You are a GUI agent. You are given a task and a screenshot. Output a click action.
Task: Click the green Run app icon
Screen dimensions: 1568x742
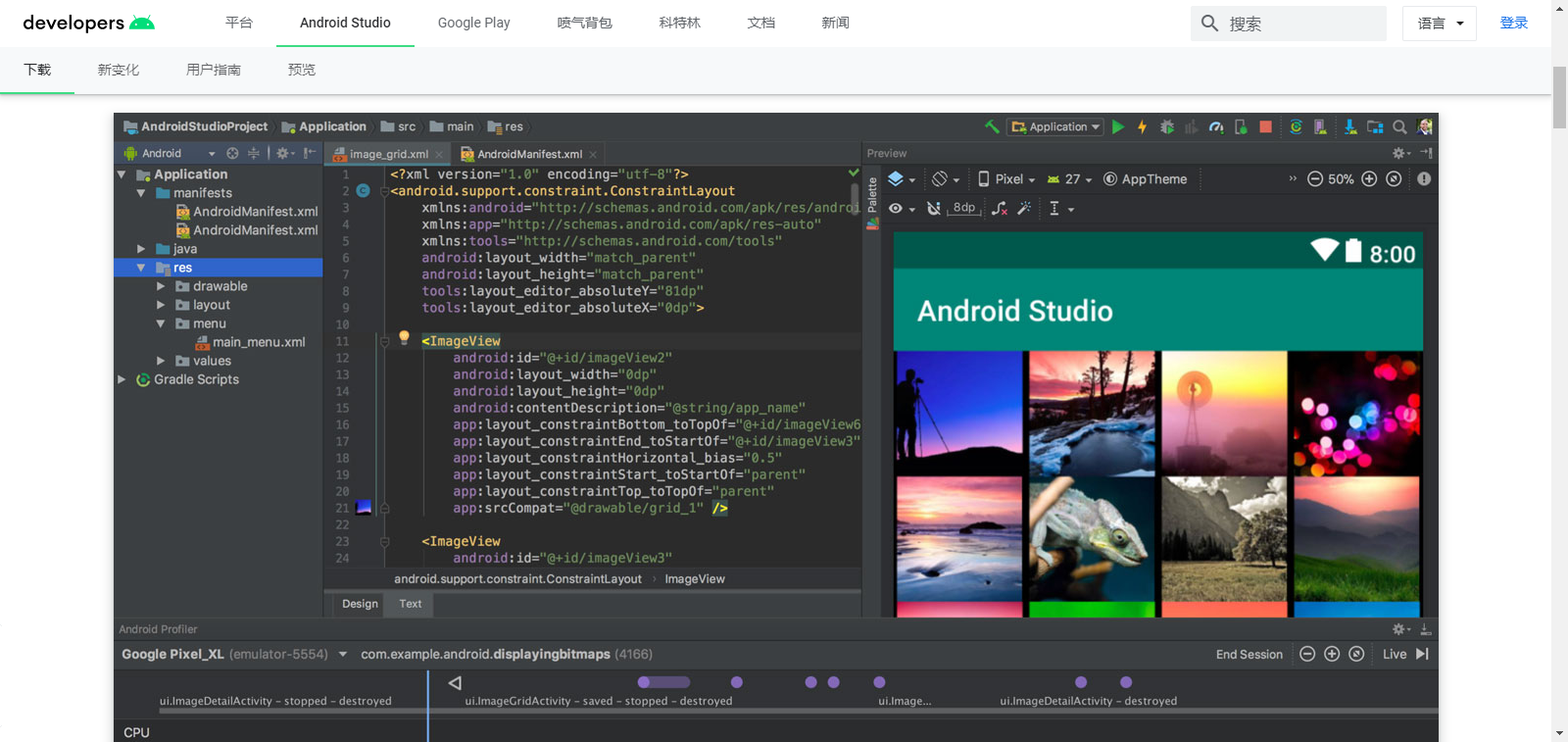(1118, 126)
